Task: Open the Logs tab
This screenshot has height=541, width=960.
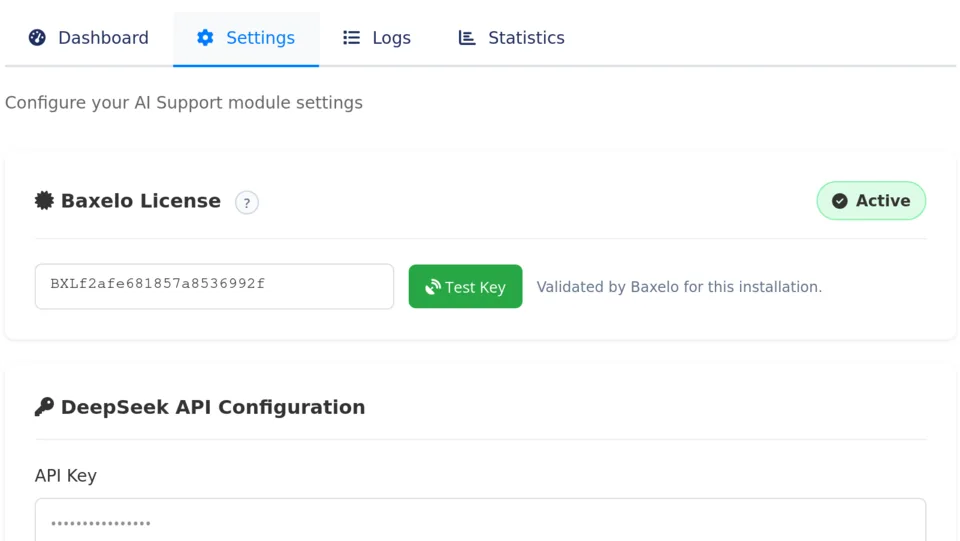Action: click(x=377, y=38)
